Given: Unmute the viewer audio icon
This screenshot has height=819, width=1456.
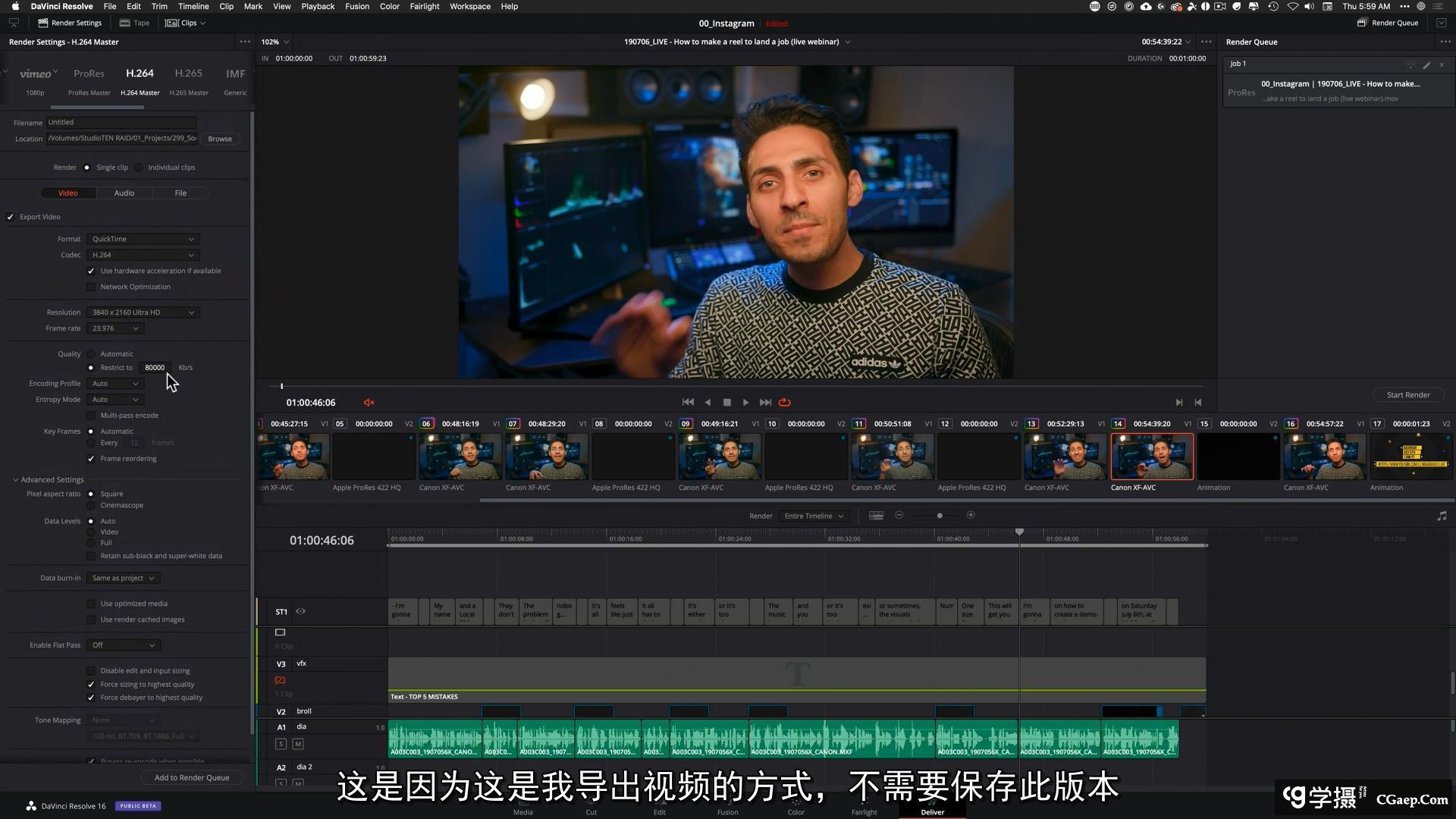Looking at the screenshot, I should click(x=369, y=403).
